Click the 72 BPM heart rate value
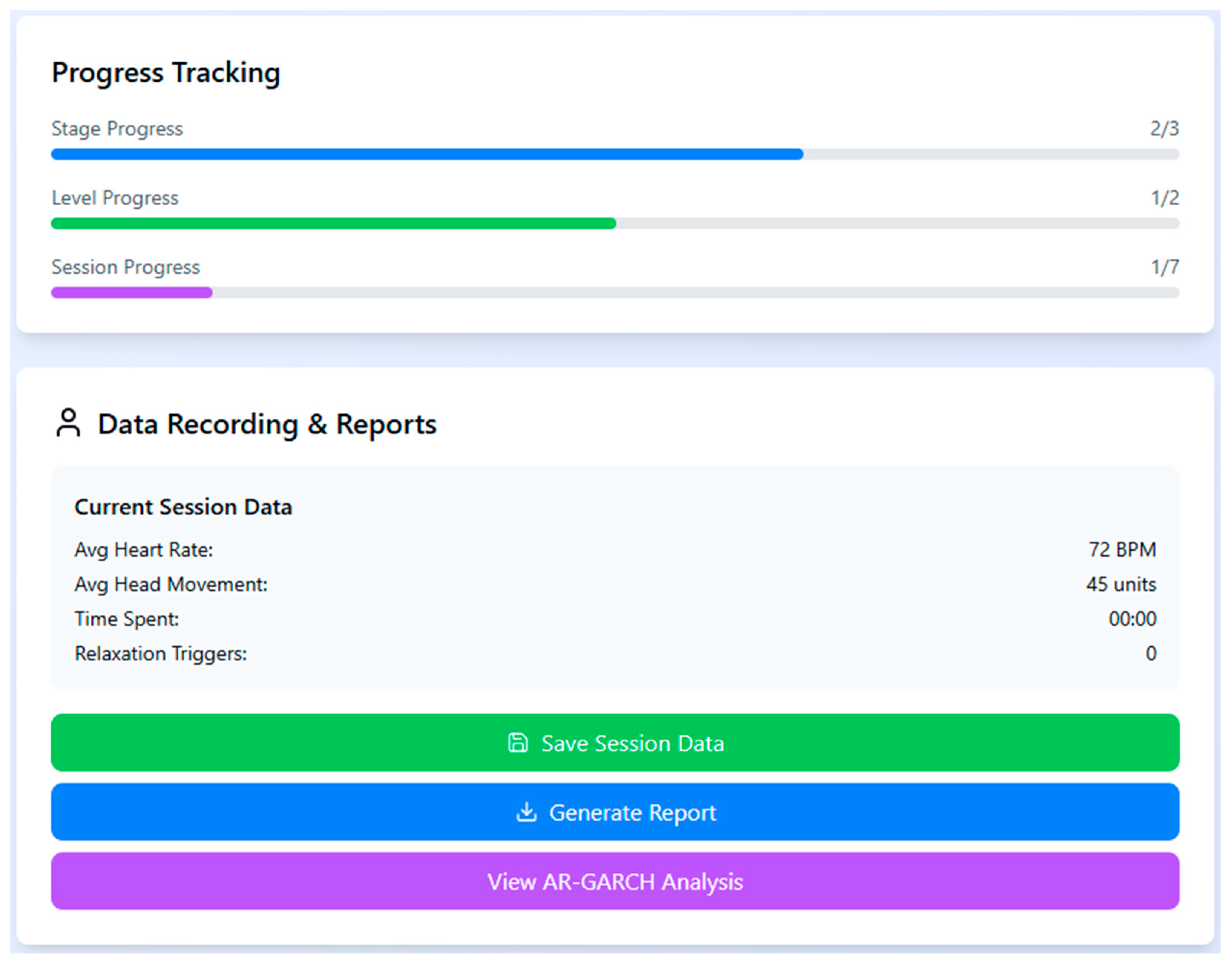 [x=1122, y=550]
